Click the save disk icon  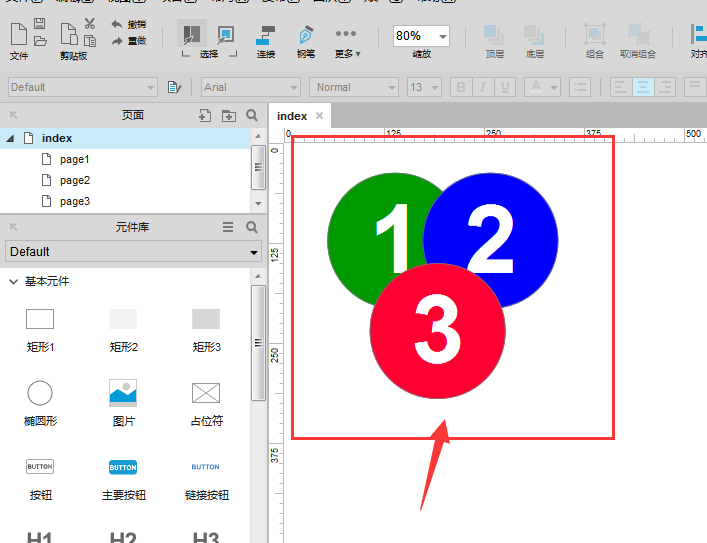[40, 24]
